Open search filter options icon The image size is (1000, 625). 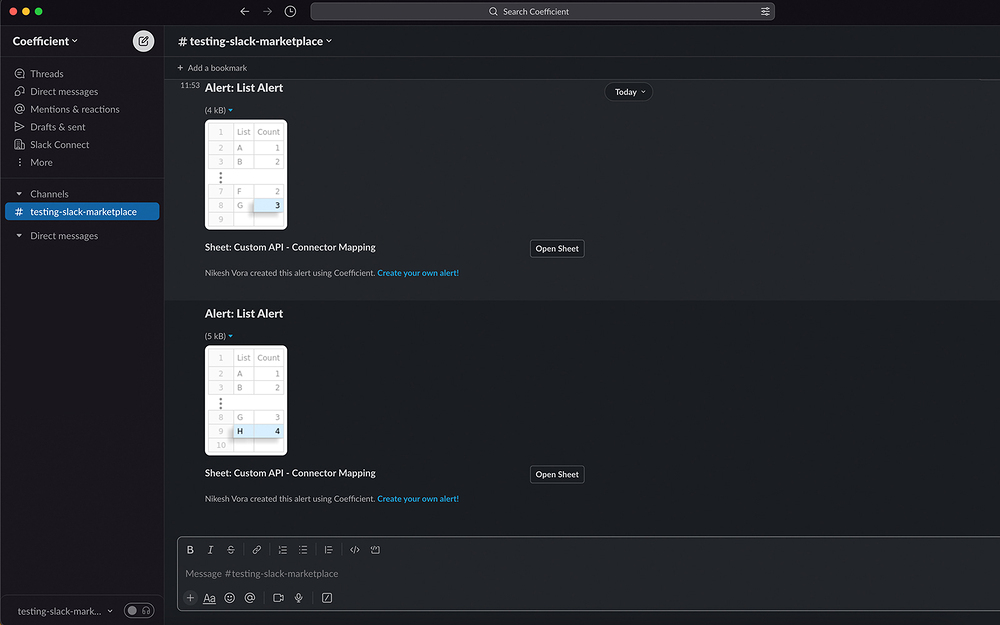click(765, 11)
